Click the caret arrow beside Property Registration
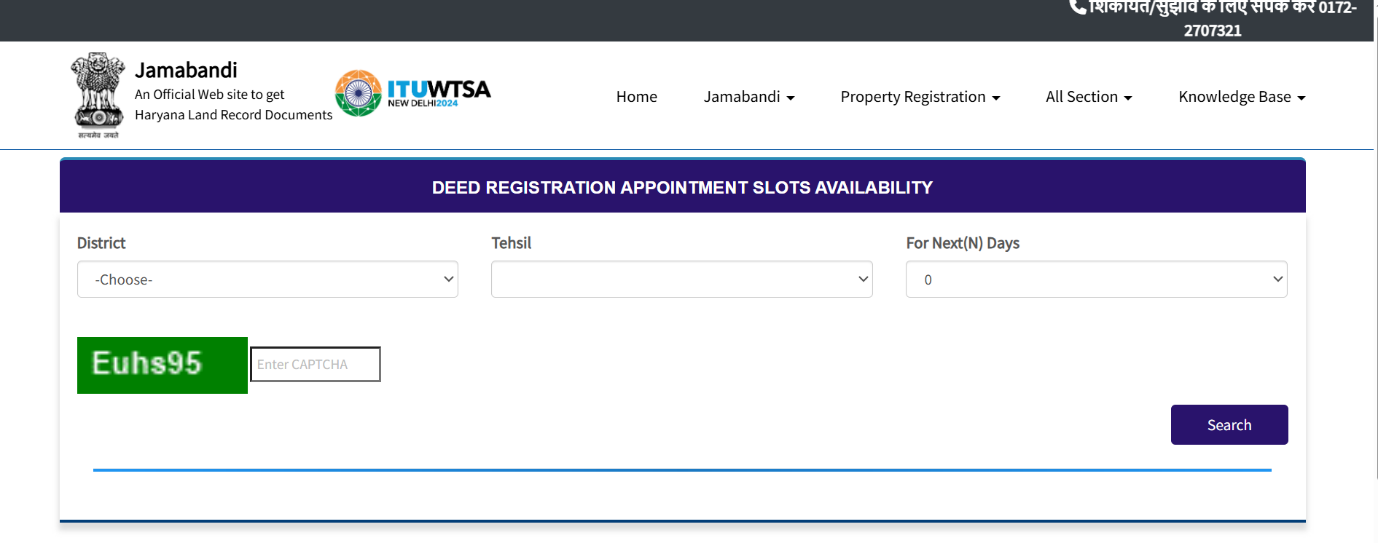Screen dimensions: 1378x543 pyautogui.click(x=996, y=98)
